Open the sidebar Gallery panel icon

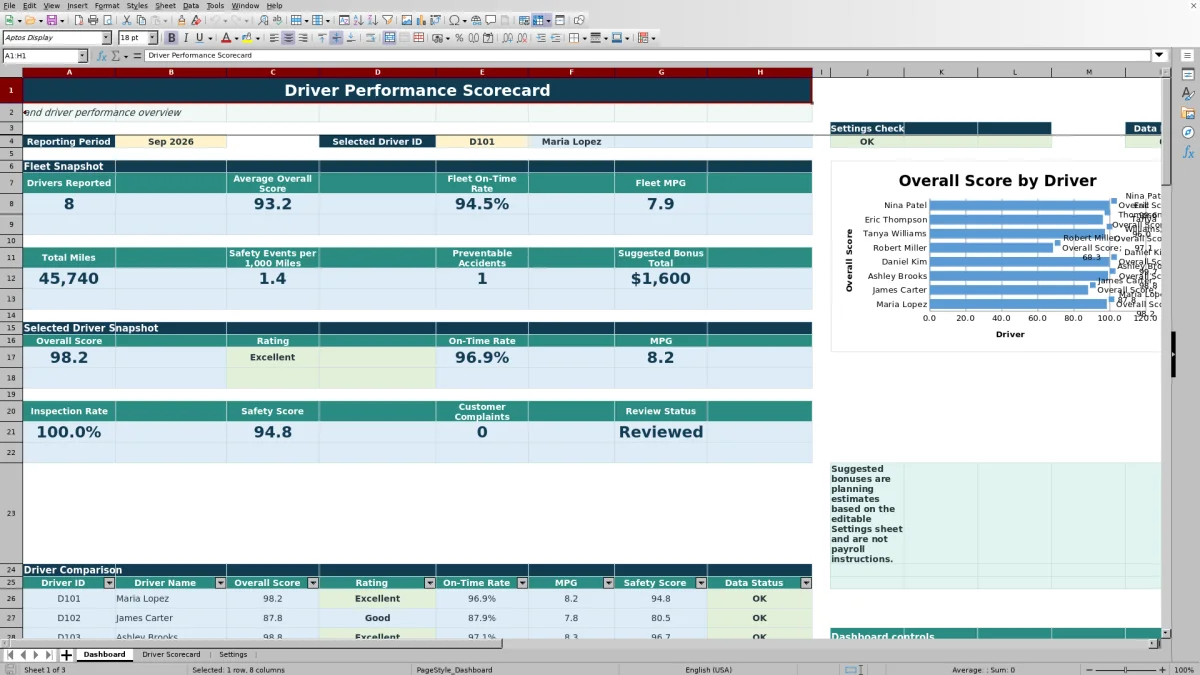[x=1188, y=113]
